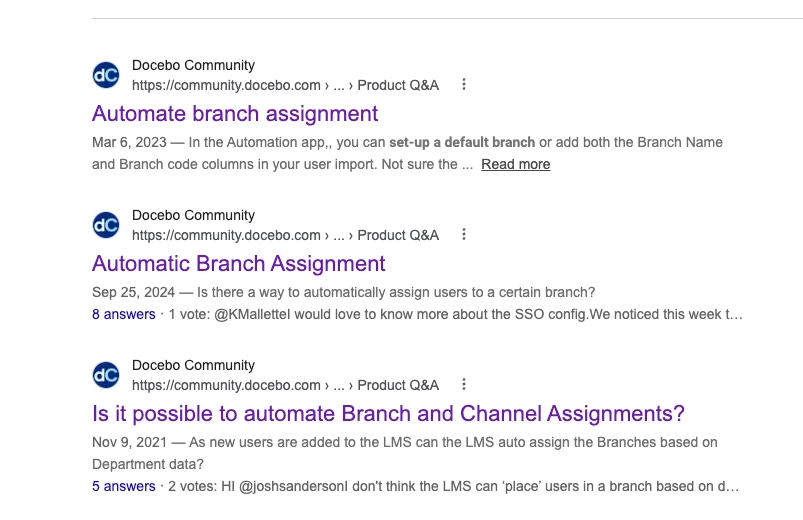The image size is (803, 520).
Task: Open three-dot menu for Branch and Channel result
Action: tap(464, 385)
